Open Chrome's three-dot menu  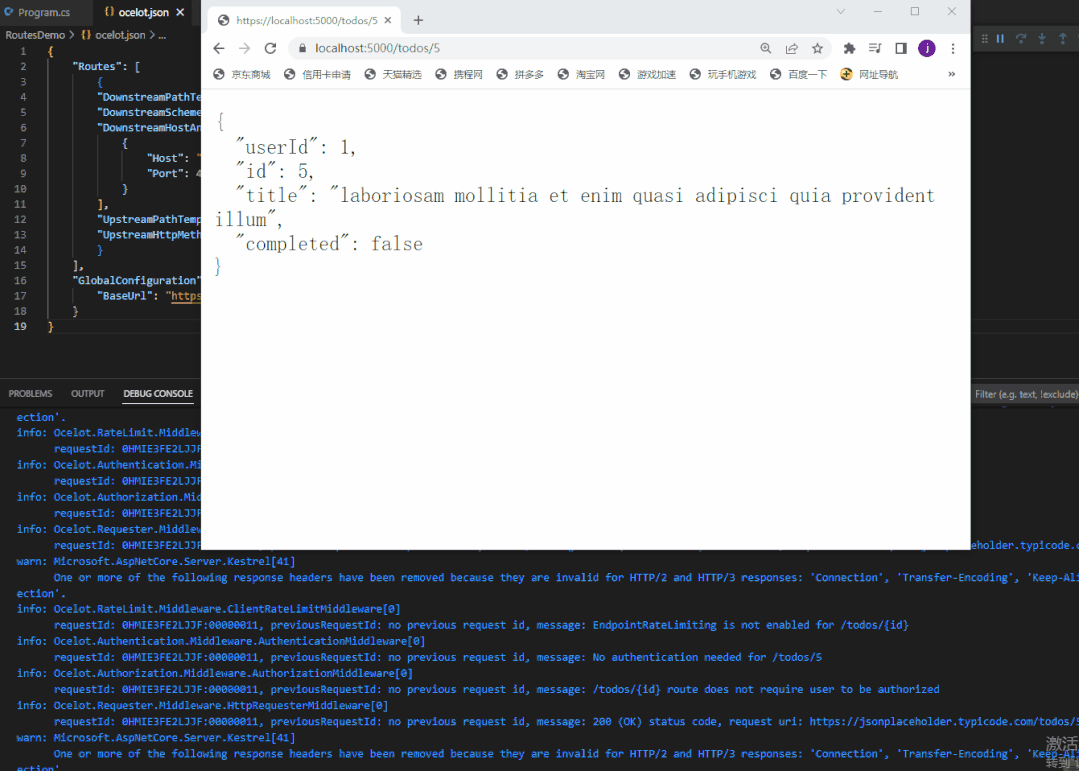(952, 48)
